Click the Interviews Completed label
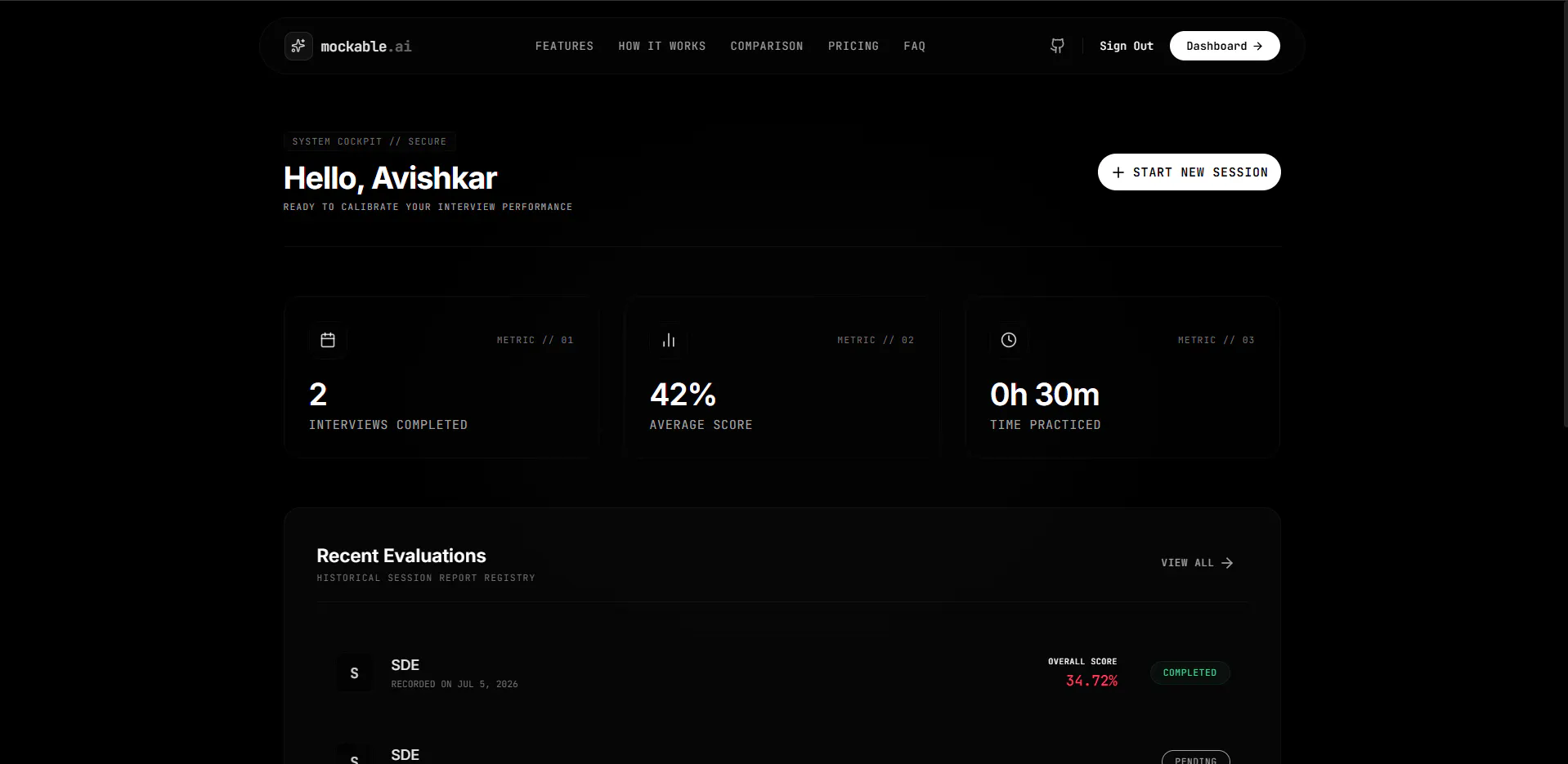The image size is (1568, 764). coord(388,425)
